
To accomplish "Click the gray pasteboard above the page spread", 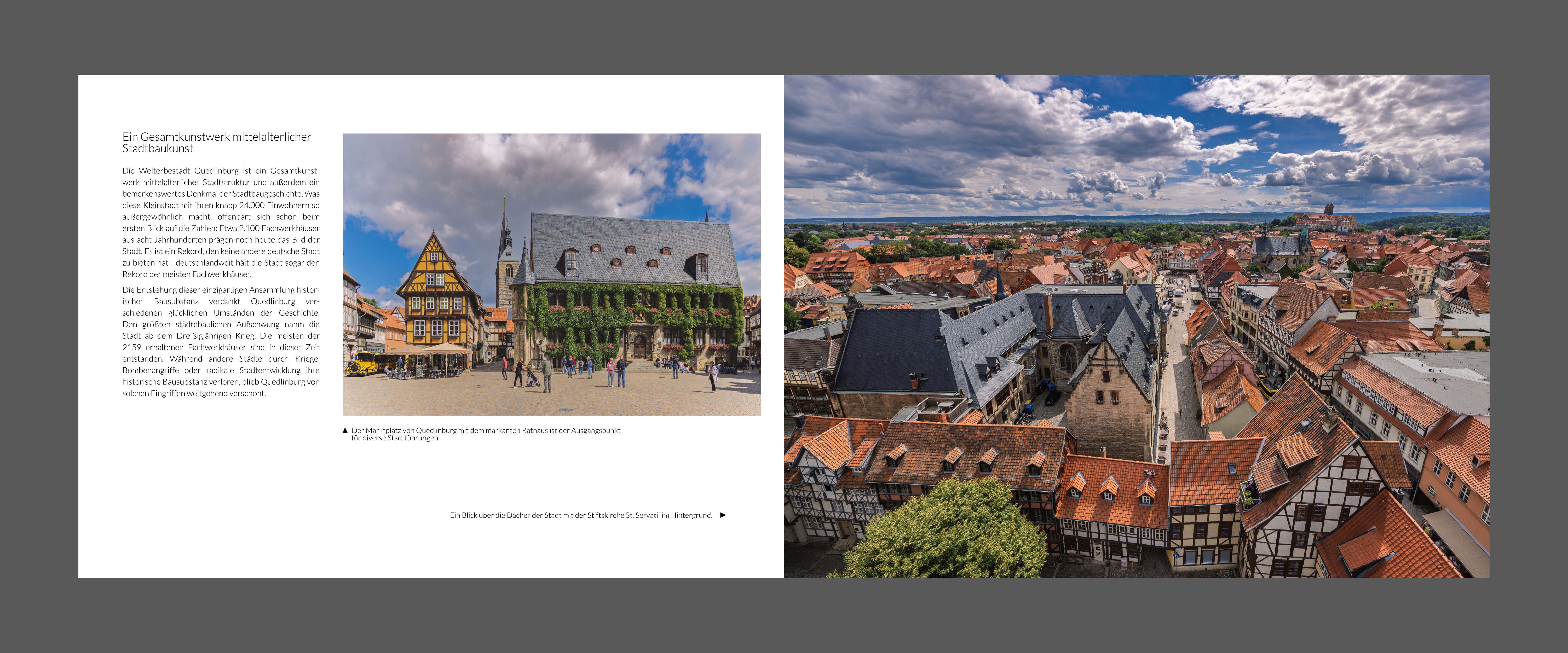I will coord(784,37).
